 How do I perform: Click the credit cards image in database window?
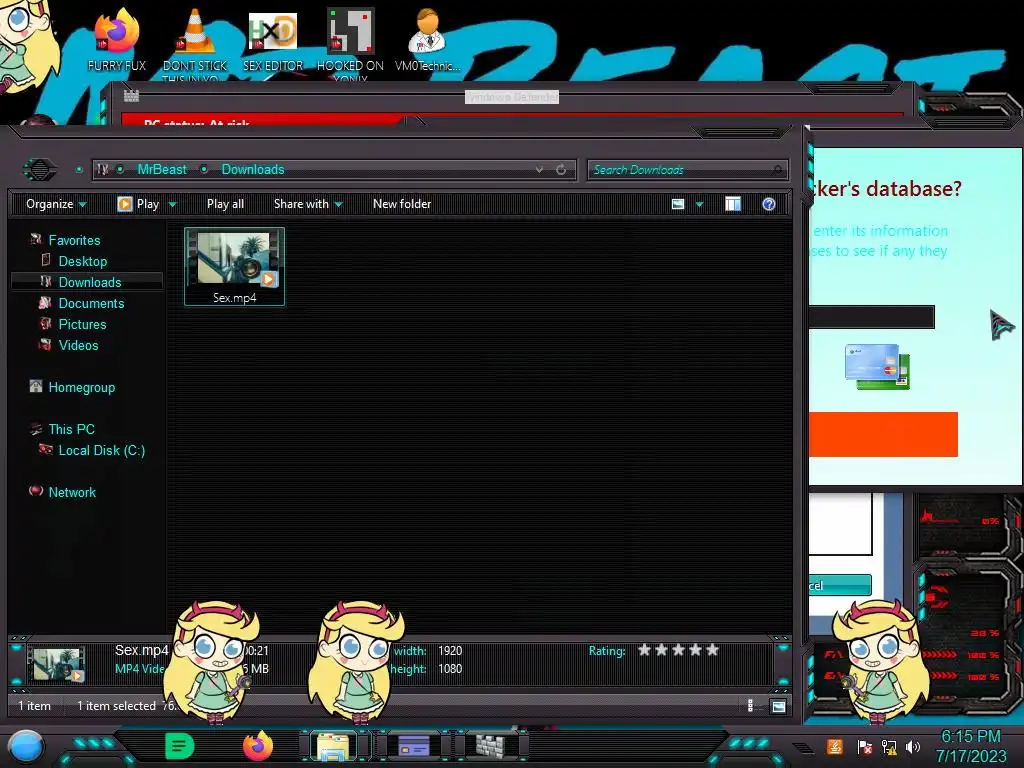tap(878, 367)
